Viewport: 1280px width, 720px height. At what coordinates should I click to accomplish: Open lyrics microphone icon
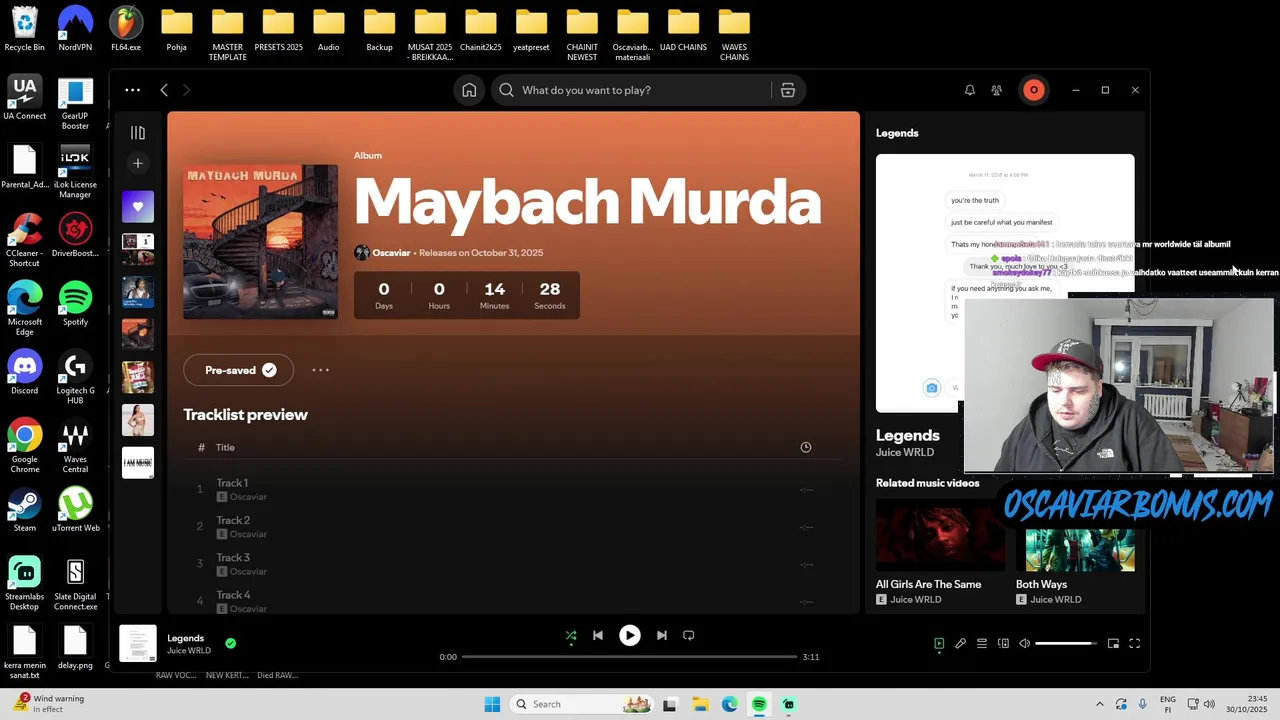[x=960, y=644]
